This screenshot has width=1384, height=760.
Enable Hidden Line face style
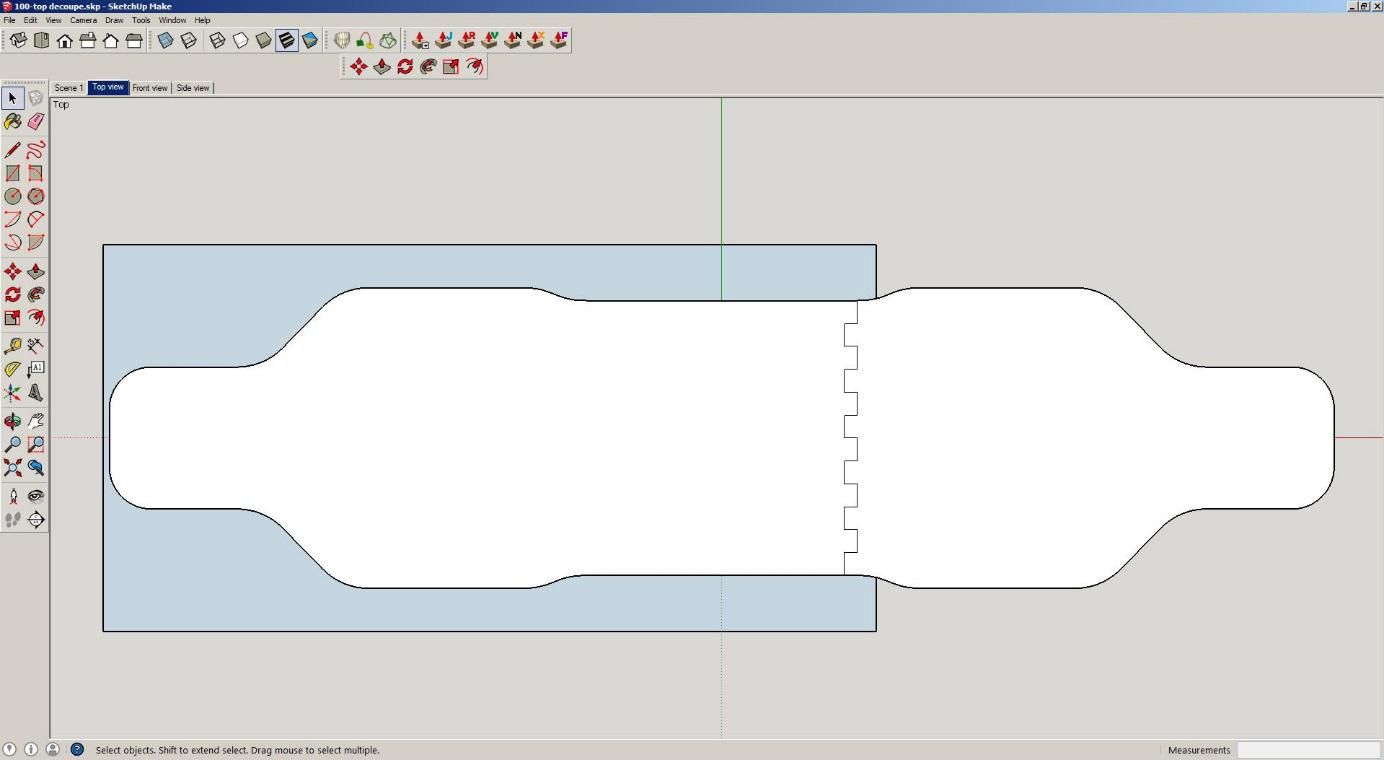pos(240,41)
